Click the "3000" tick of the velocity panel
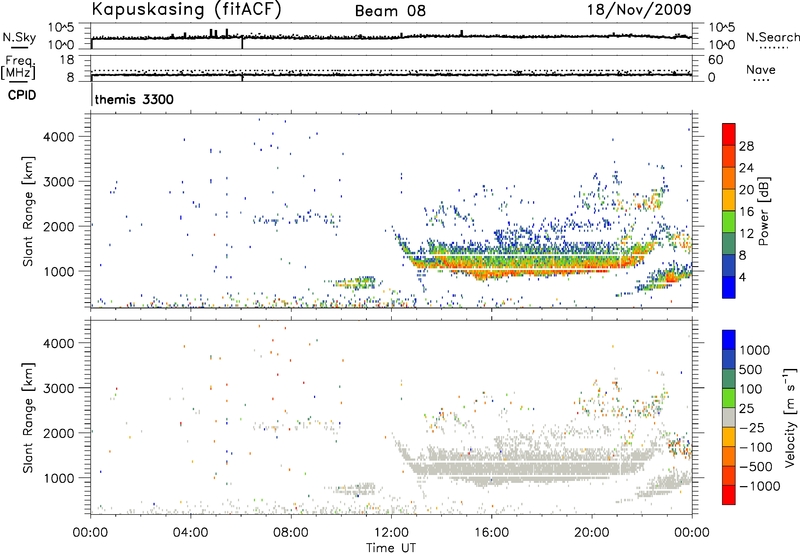 coord(59,388)
